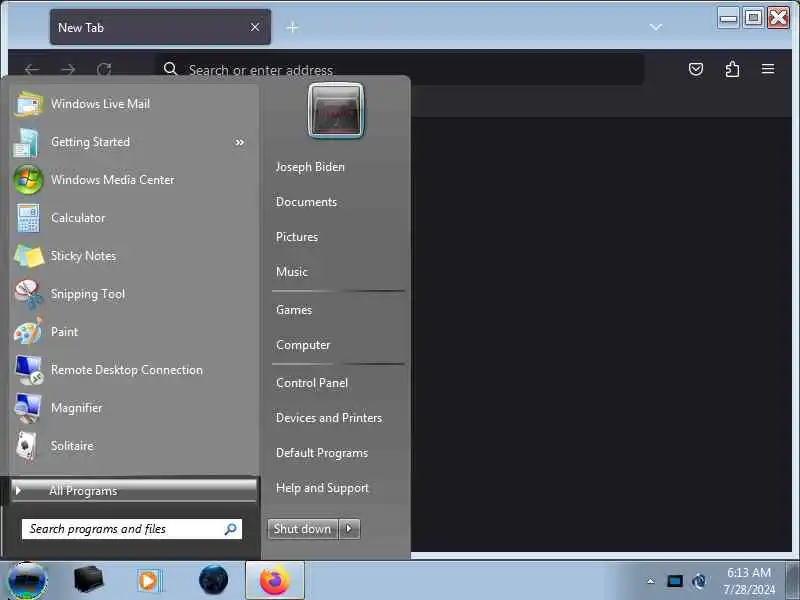
Task: Click the Magnifier label
Action: coord(77,408)
